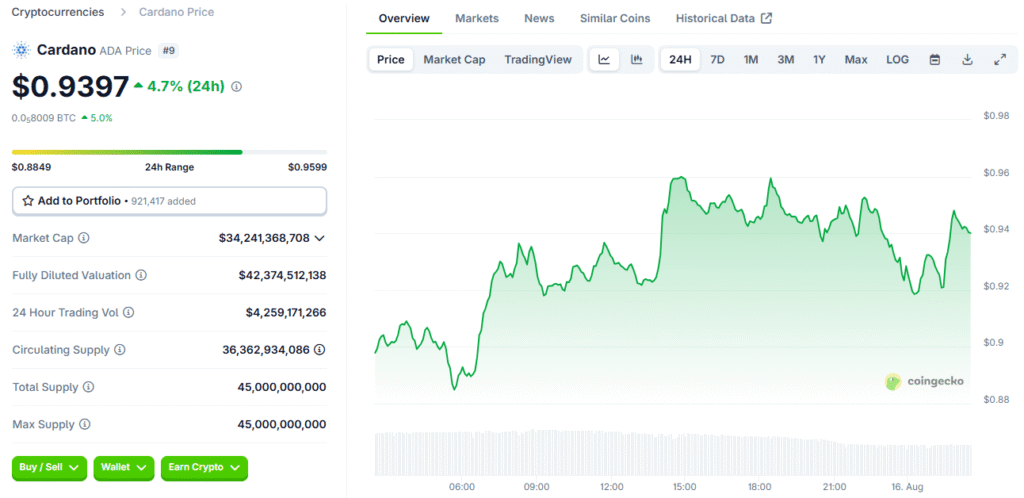The height and width of the screenshot is (498, 1024).
Task: Open the Wallet dropdown
Action: coord(124,468)
